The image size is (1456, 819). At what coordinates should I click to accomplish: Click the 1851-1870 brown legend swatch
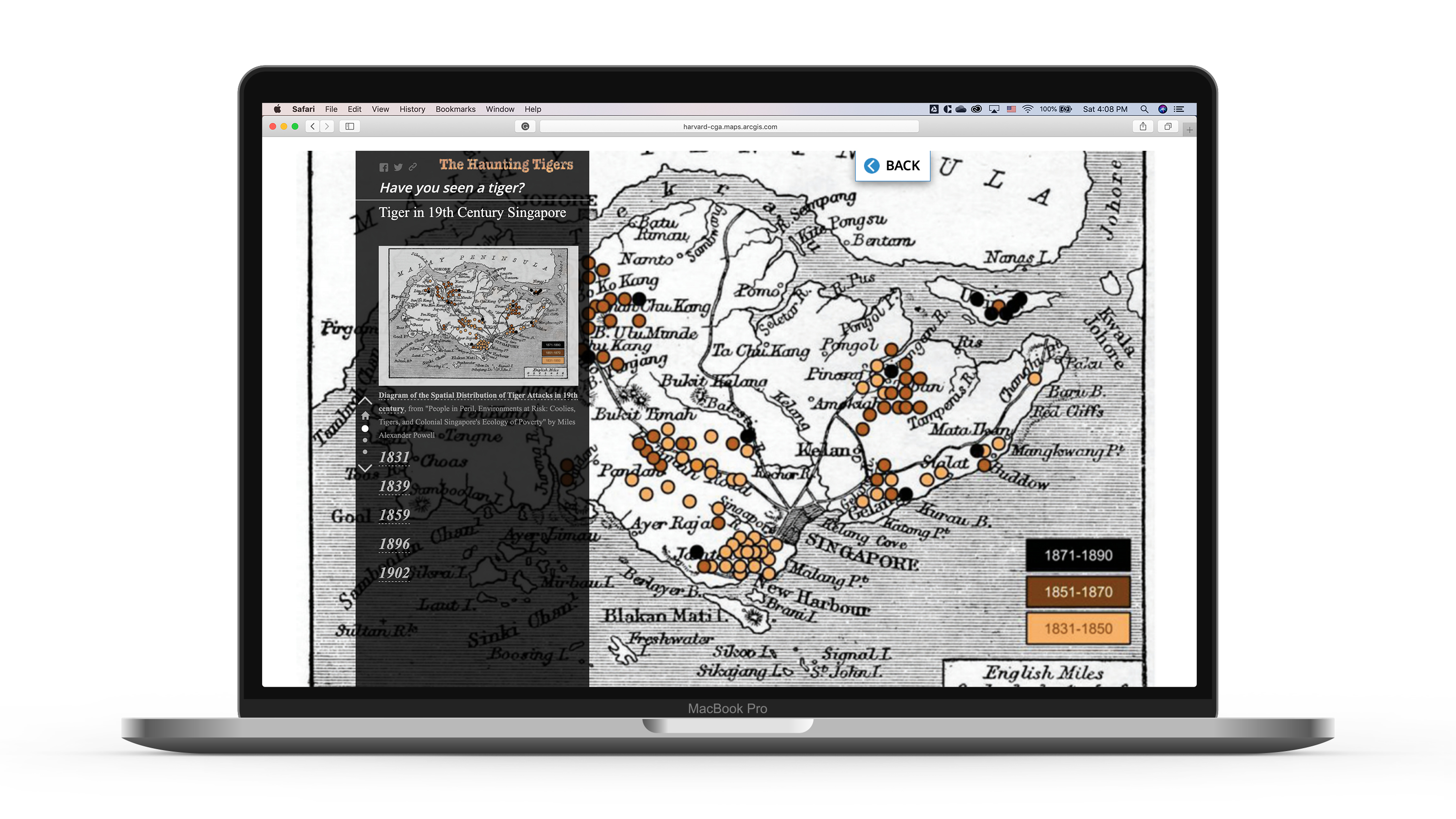click(1078, 592)
